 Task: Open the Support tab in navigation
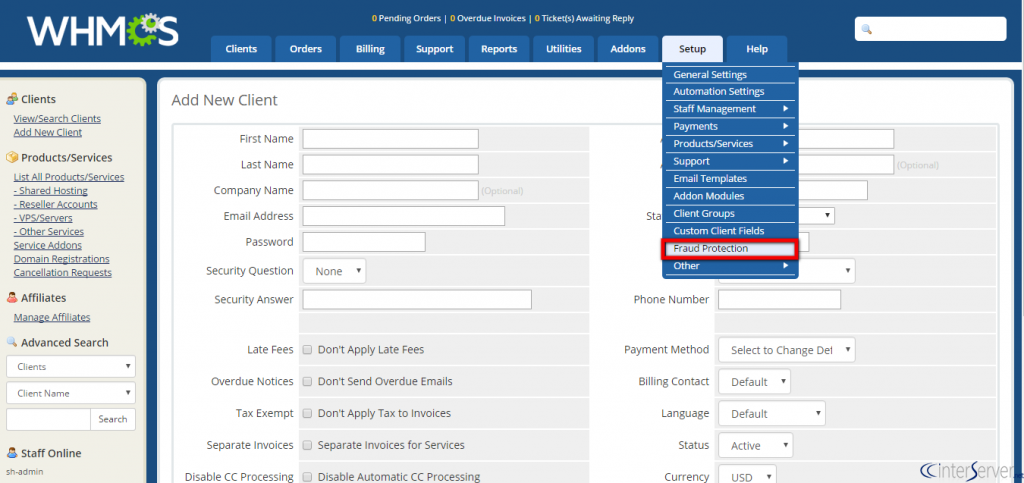(434, 49)
